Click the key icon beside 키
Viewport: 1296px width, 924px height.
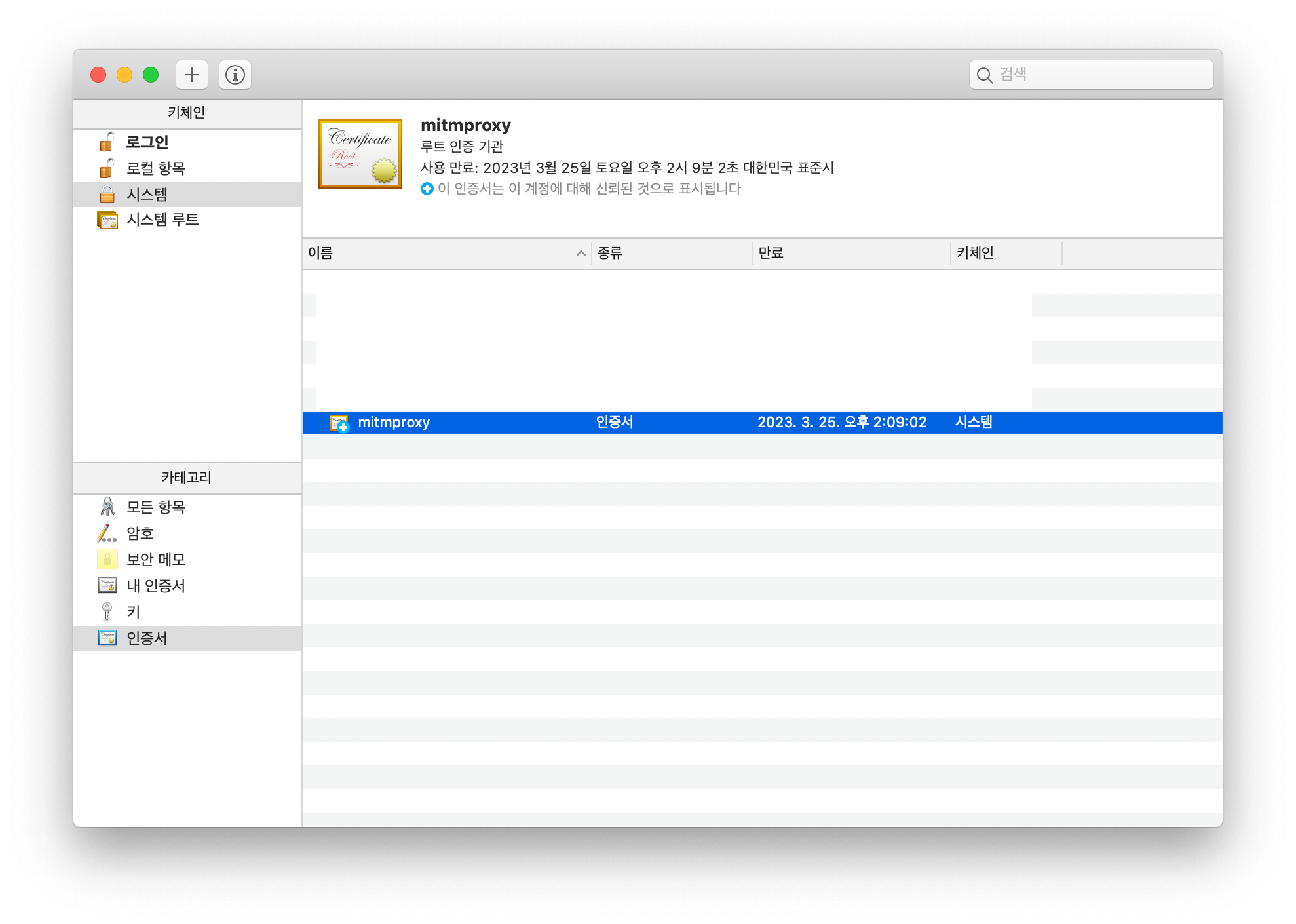107,611
